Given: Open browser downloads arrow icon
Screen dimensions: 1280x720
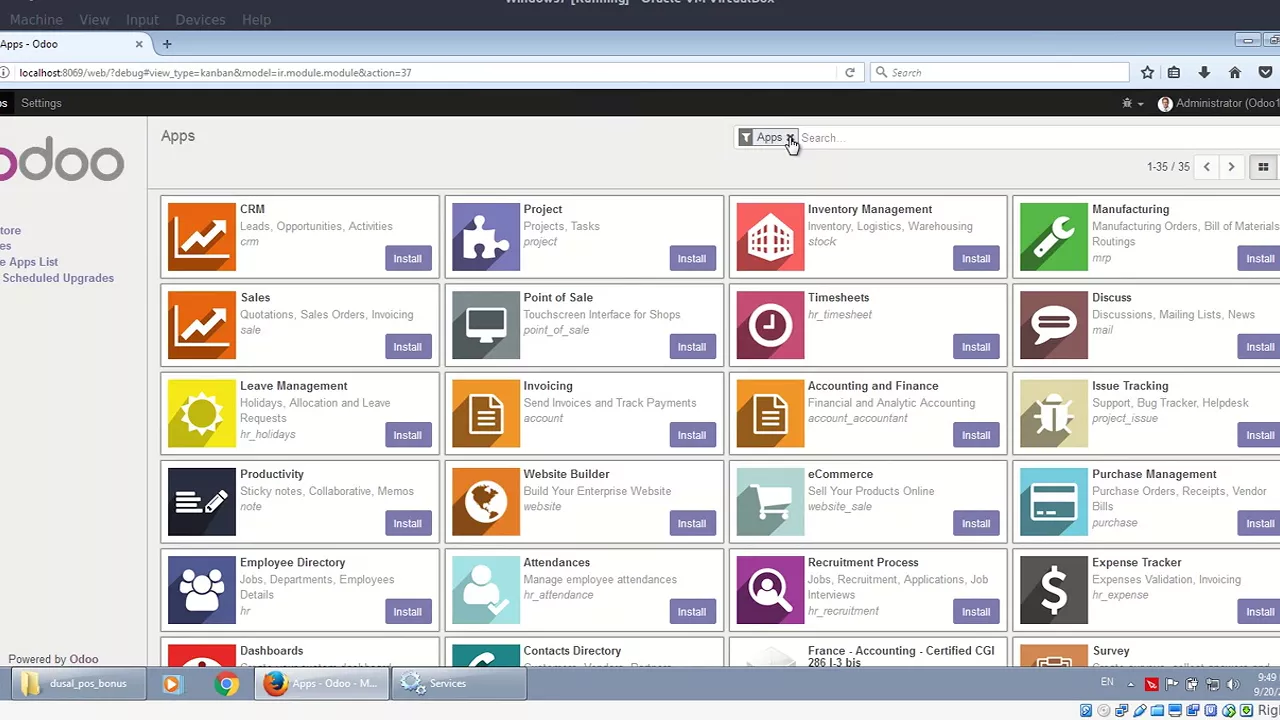Looking at the screenshot, I should click(x=1204, y=72).
